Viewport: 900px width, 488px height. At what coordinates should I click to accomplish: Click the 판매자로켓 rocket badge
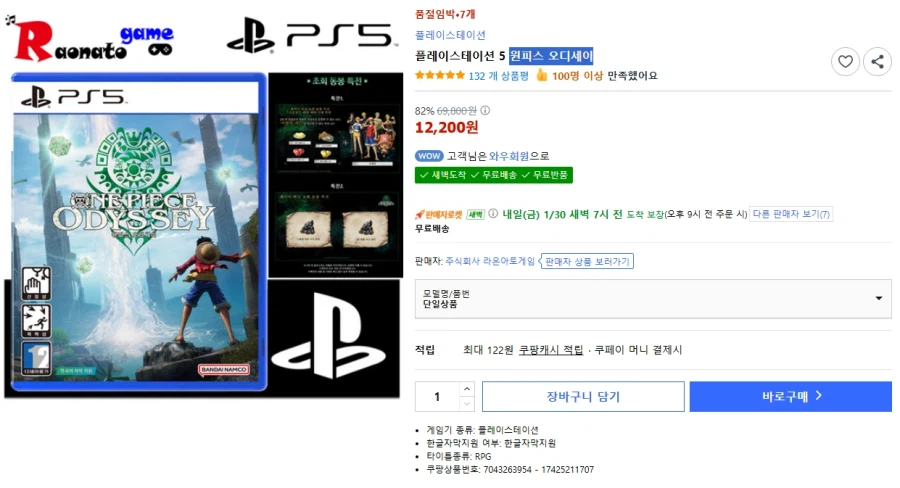[439, 215]
